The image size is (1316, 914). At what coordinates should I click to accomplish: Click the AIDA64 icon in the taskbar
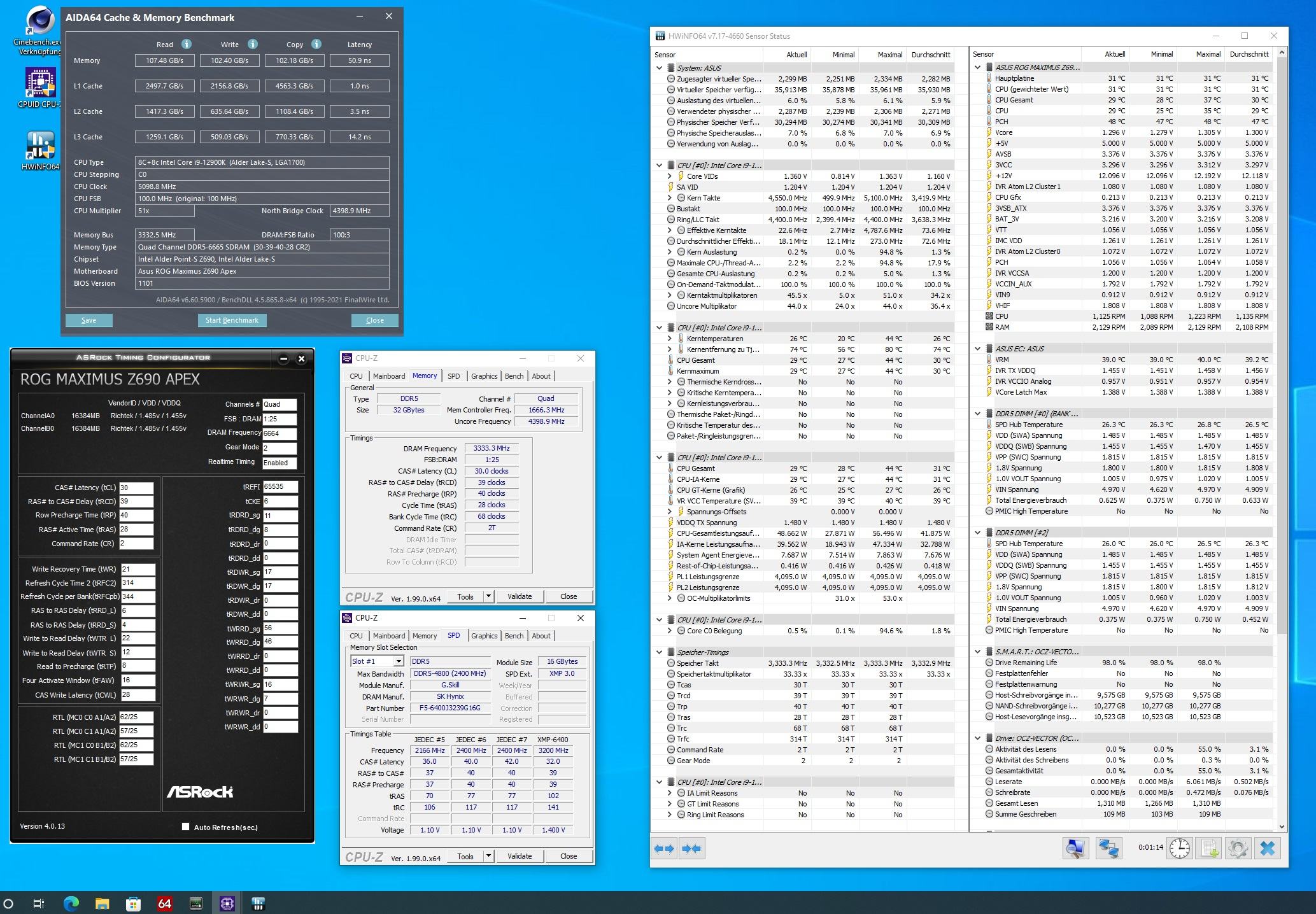pos(165,903)
